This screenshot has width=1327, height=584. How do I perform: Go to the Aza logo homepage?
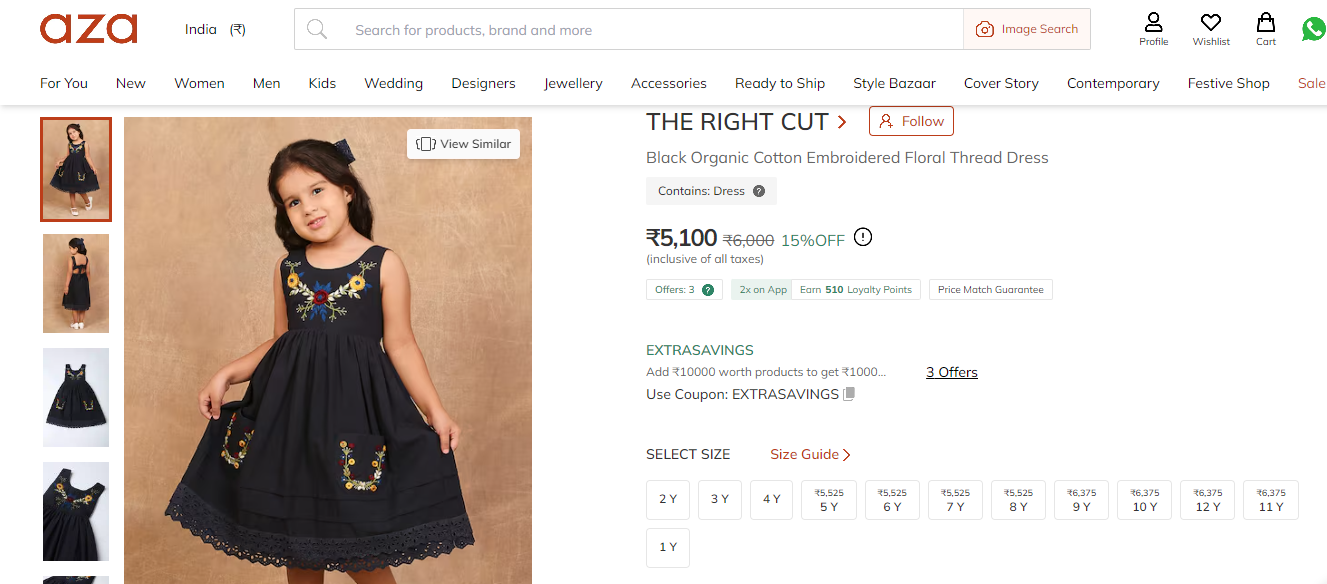[x=89, y=29]
